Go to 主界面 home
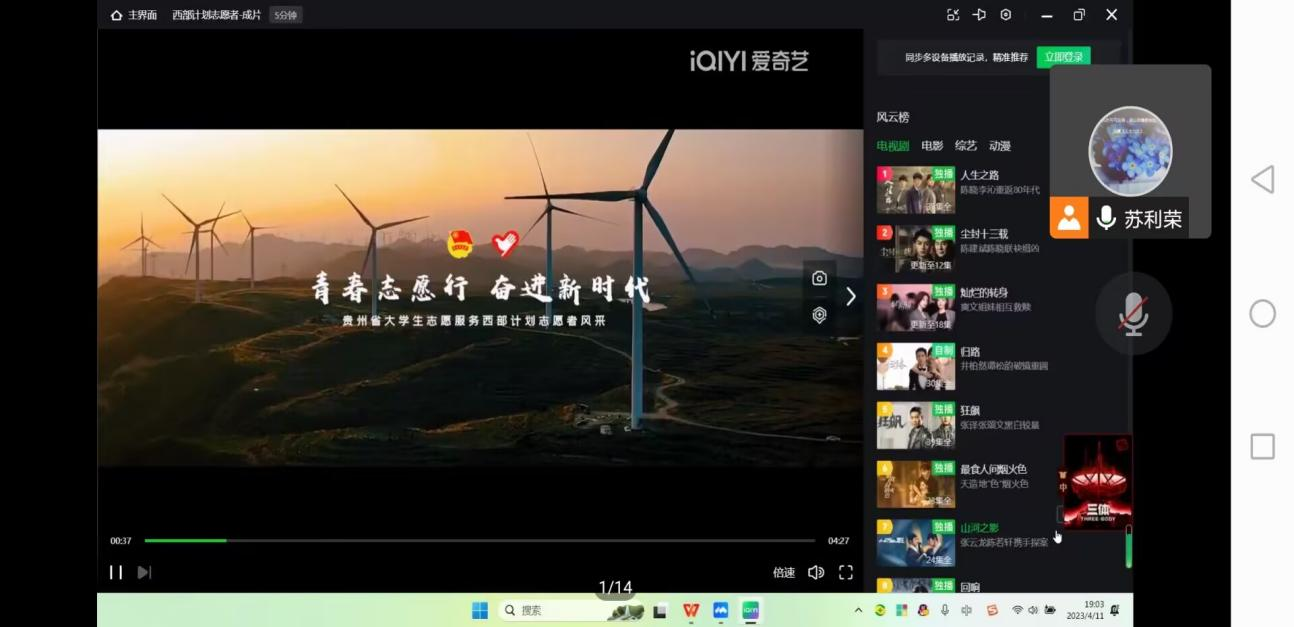The width and height of the screenshot is (1294, 627). click(x=134, y=15)
